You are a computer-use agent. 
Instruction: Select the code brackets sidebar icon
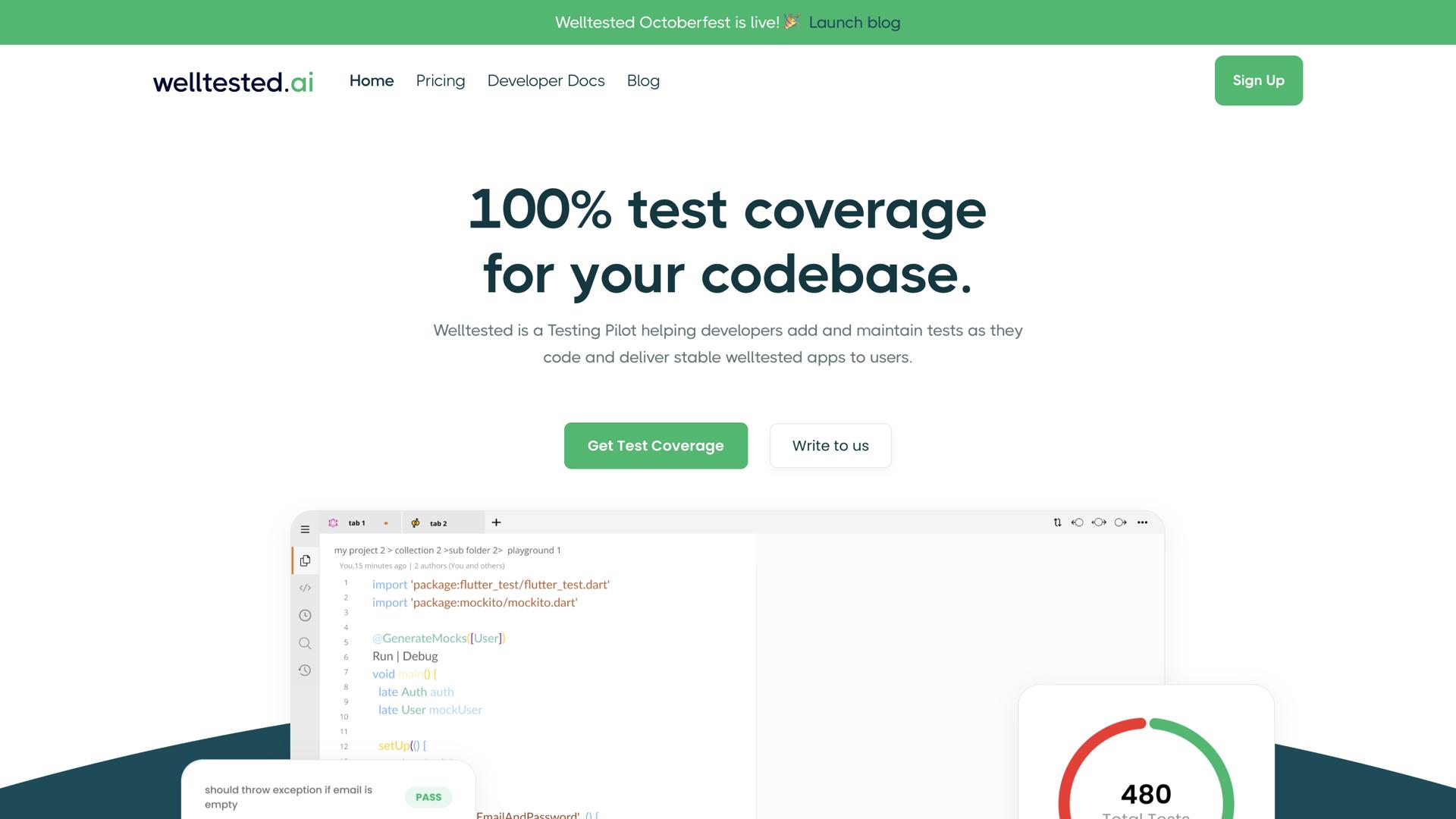pyautogui.click(x=305, y=588)
